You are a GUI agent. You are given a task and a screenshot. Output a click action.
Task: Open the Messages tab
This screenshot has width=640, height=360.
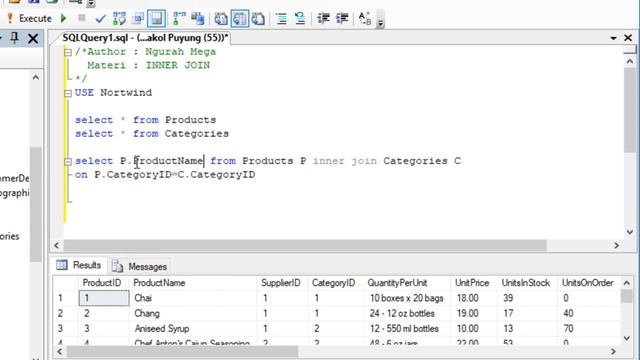[x=140, y=267]
